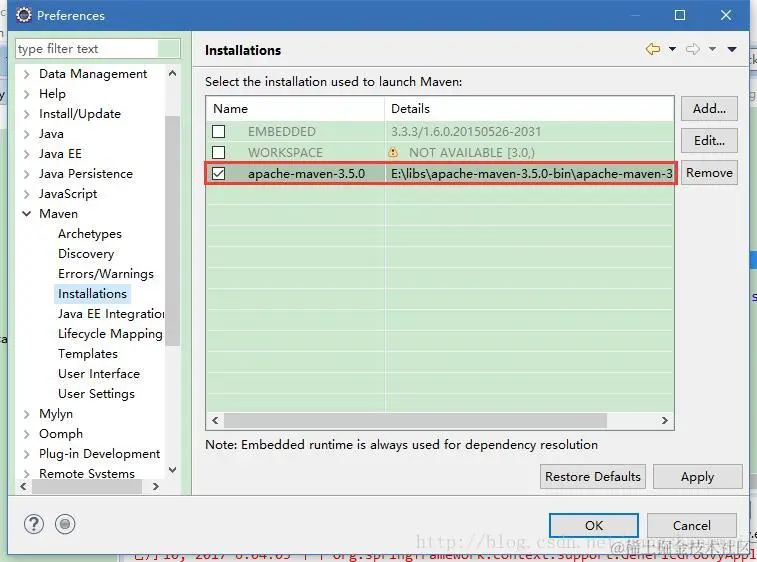The height and width of the screenshot is (562, 757).
Task: Click the Apply button
Action: pos(698,477)
